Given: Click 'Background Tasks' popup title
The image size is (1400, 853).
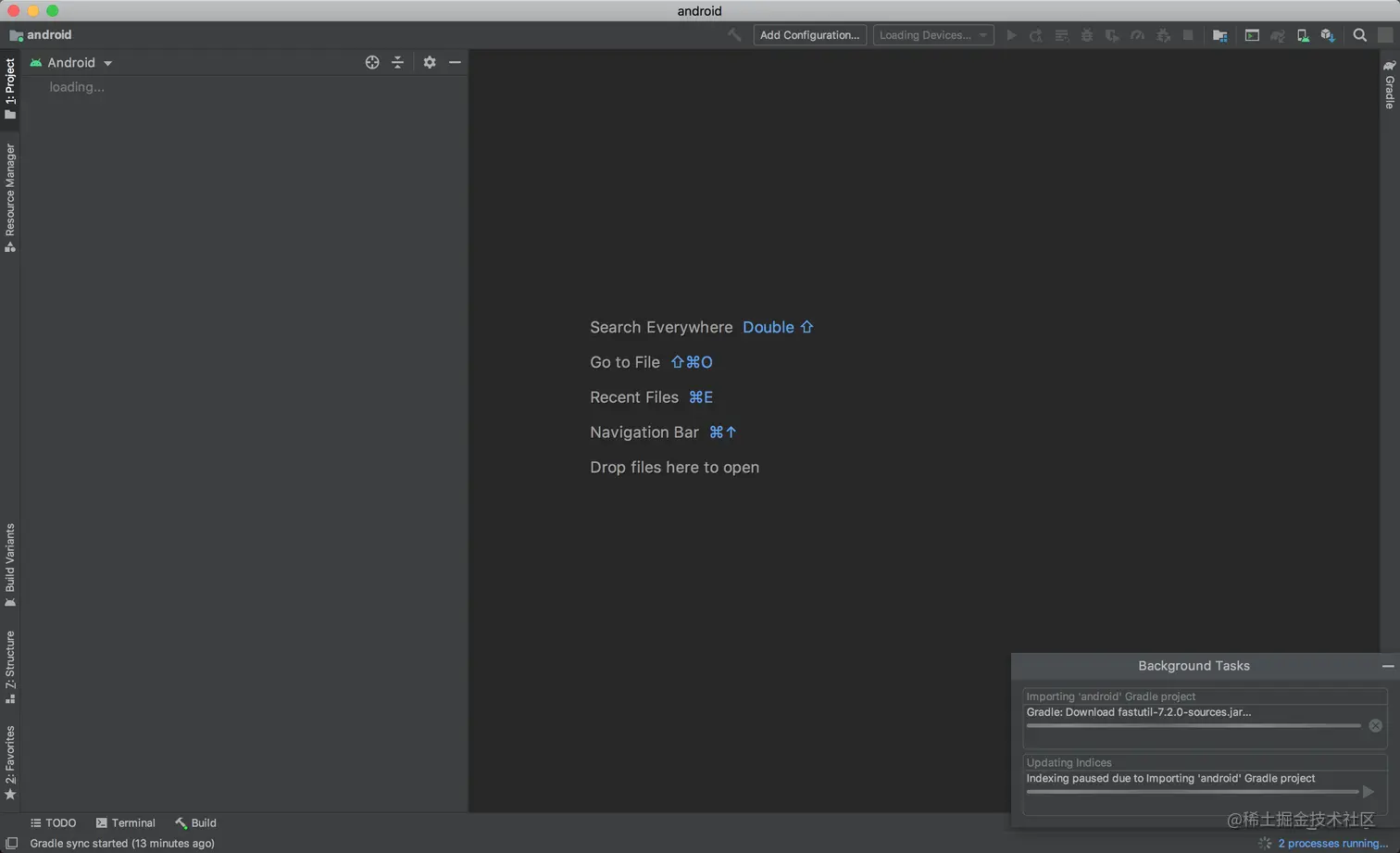Looking at the screenshot, I should coord(1194,666).
